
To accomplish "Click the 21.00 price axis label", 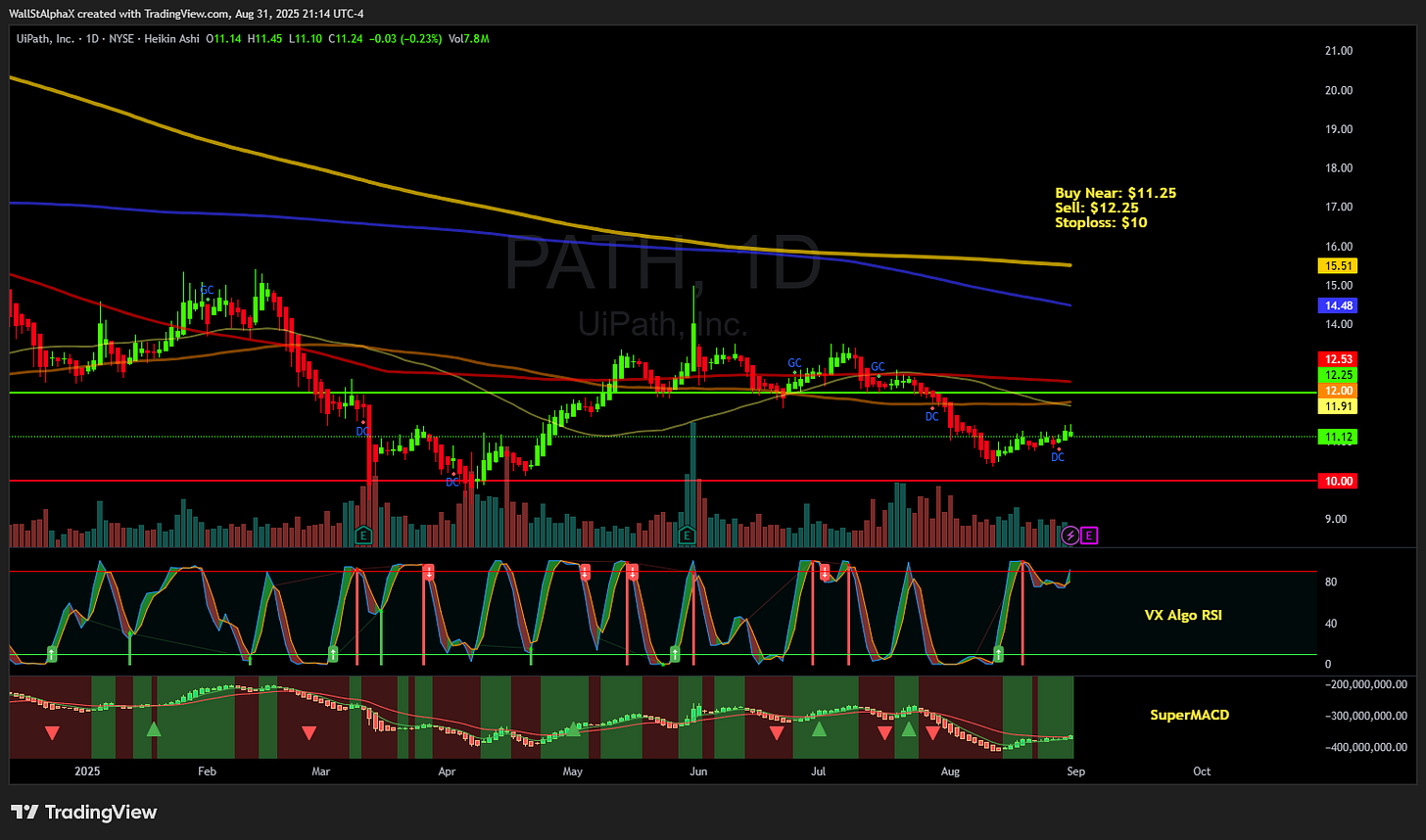I will pos(1338,51).
